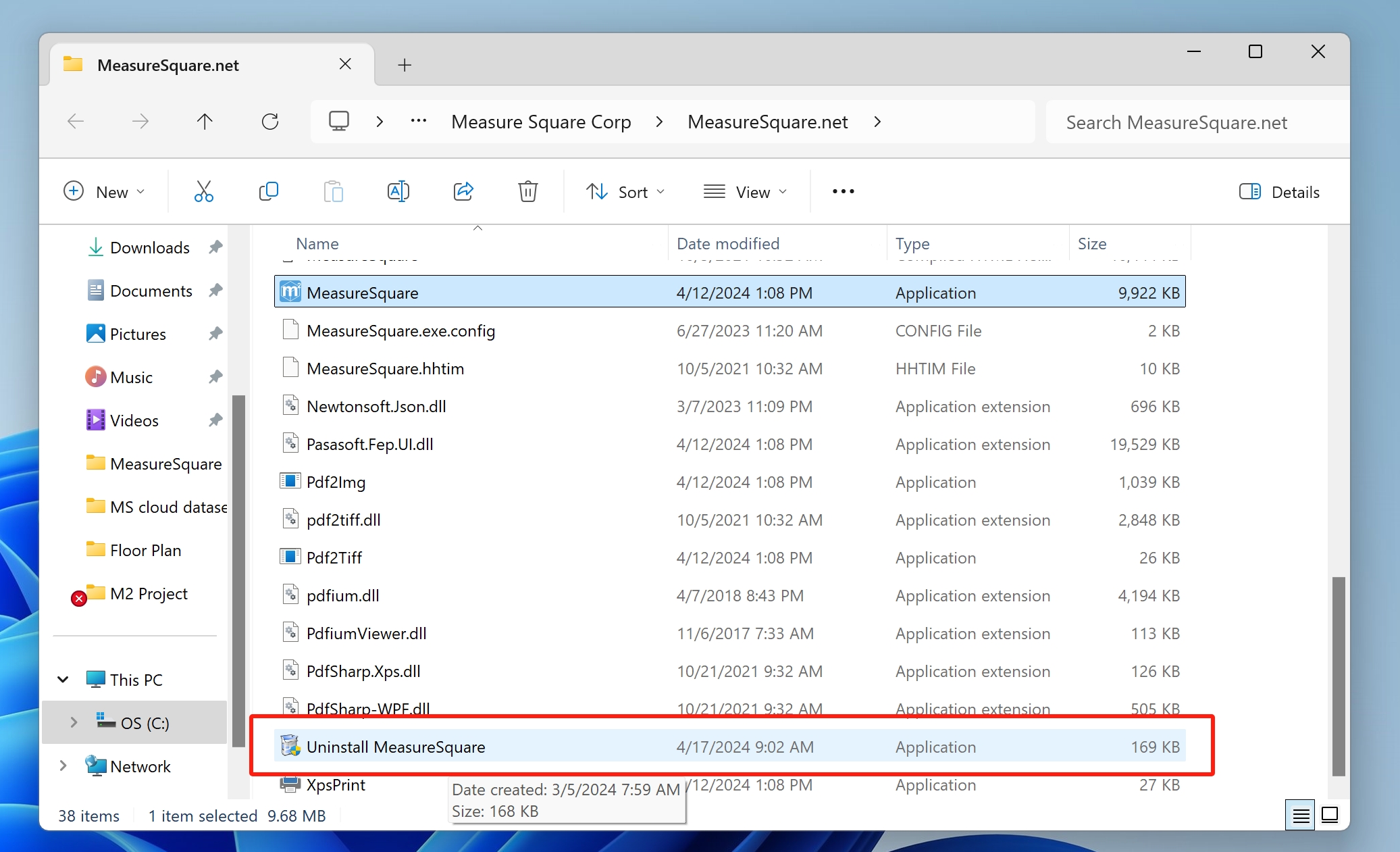Image resolution: width=1400 pixels, height=852 pixels.
Task: Click the Delete trash can icon
Action: (x=527, y=192)
